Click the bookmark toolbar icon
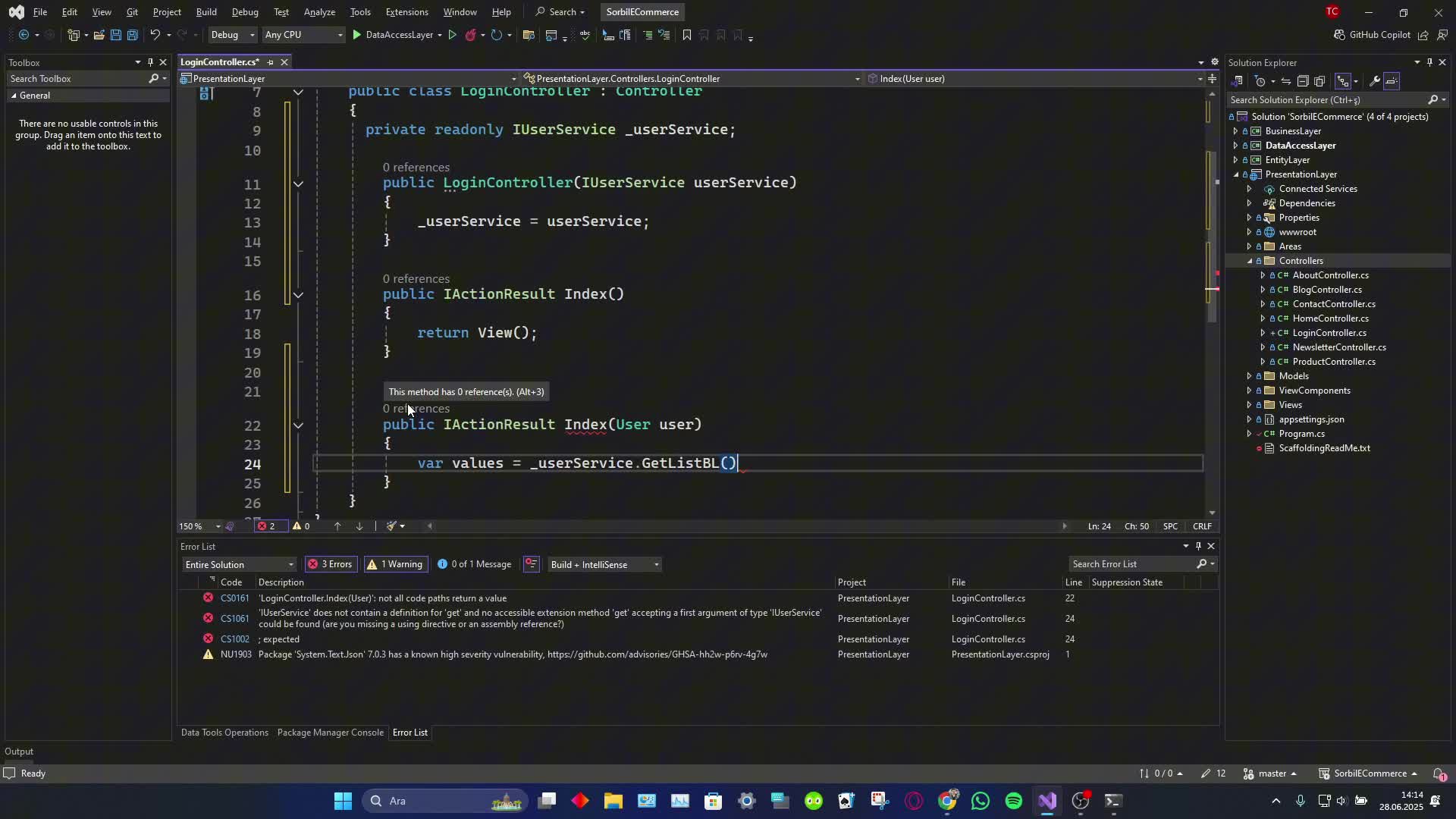This screenshot has width=1456, height=819. pos(687,35)
